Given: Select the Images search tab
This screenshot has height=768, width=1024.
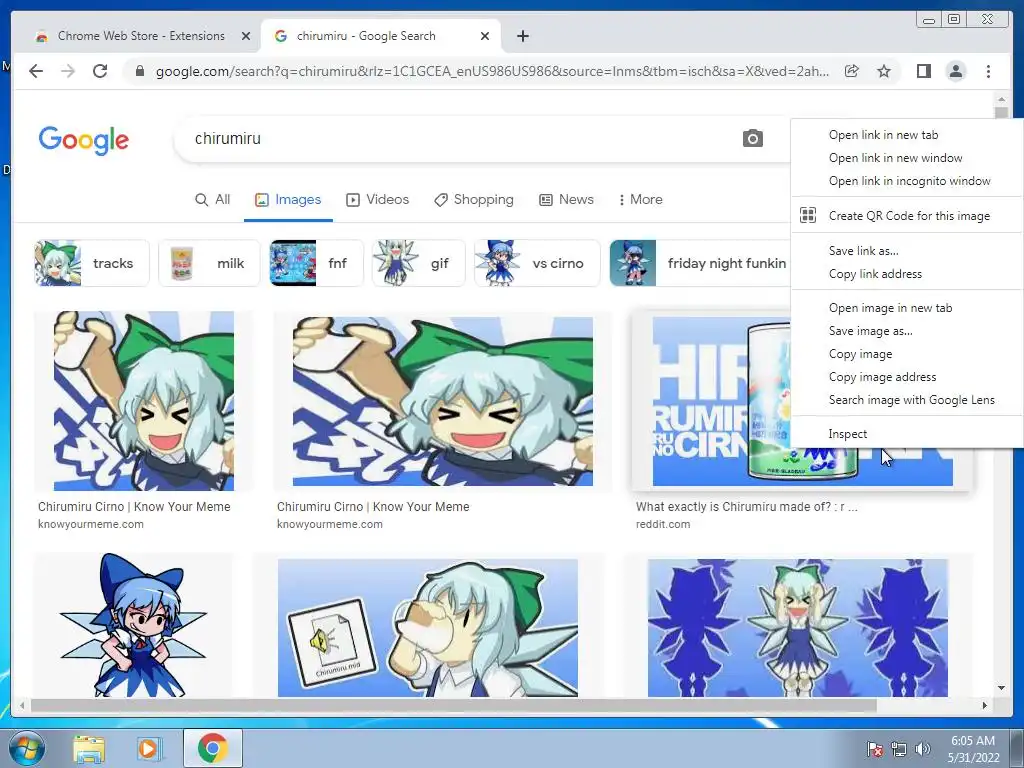Looking at the screenshot, I should click(x=288, y=199).
